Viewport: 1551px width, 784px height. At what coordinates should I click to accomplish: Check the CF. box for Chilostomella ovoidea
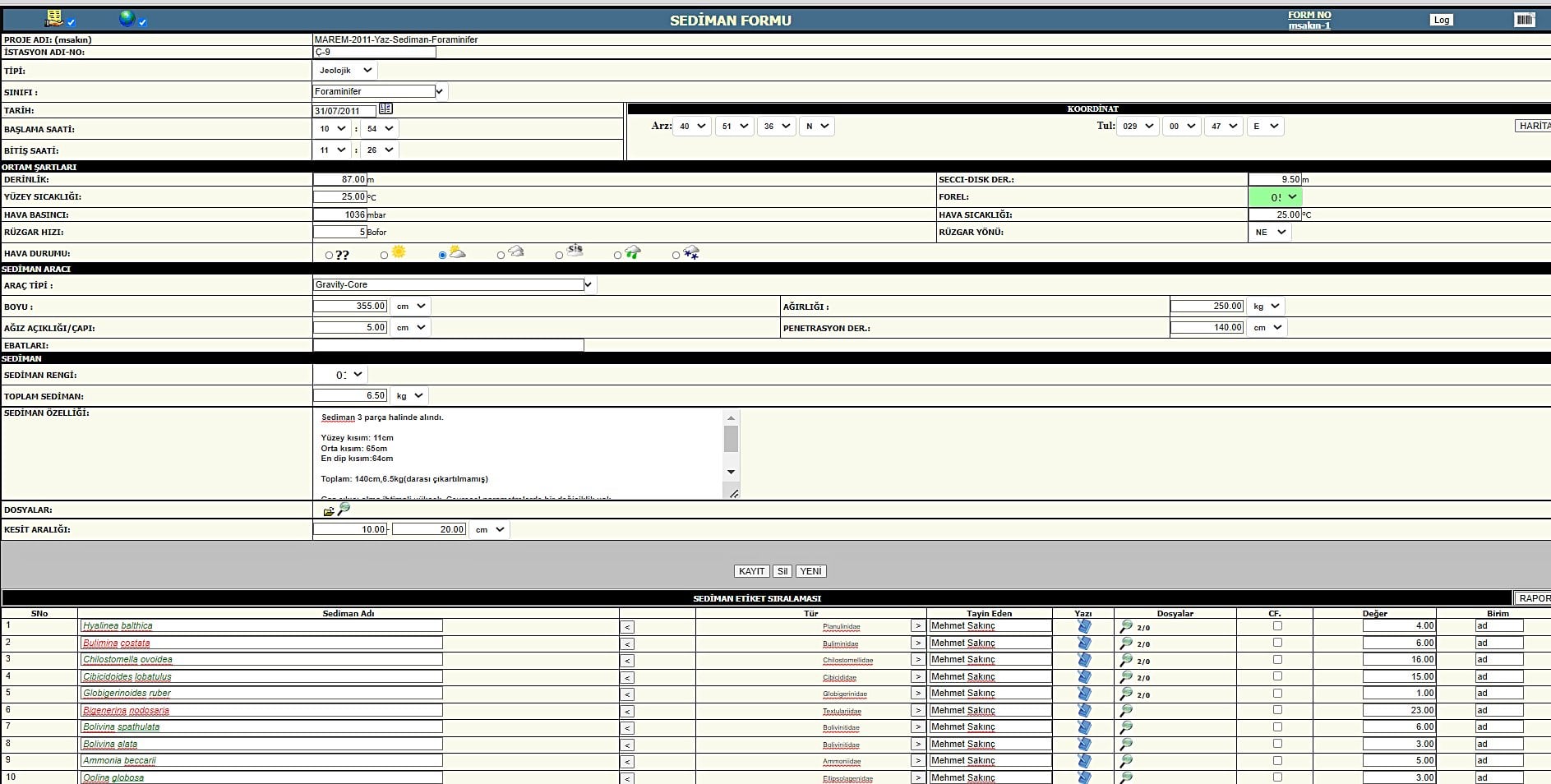[1277, 659]
